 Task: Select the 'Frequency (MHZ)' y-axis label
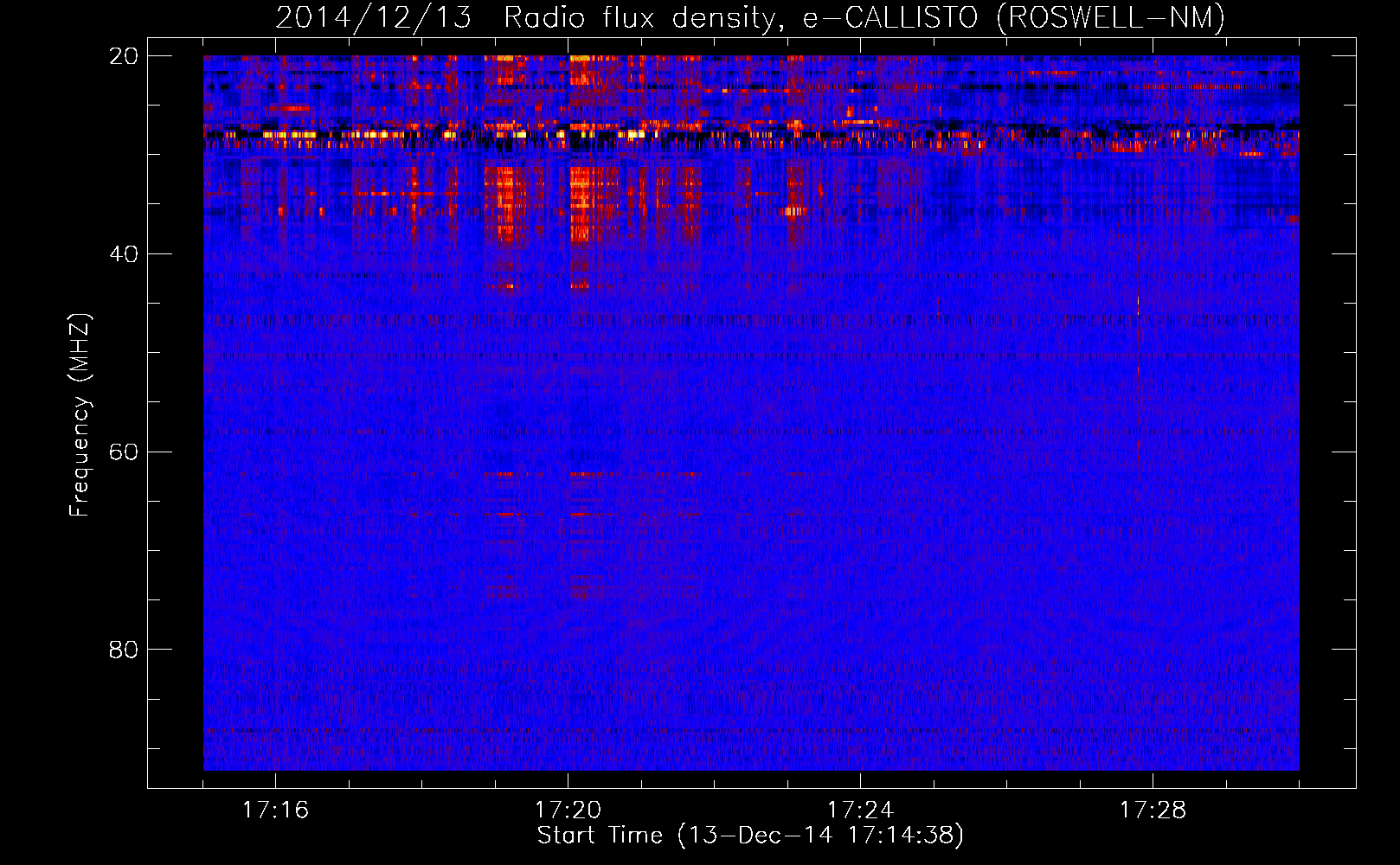coord(80,415)
